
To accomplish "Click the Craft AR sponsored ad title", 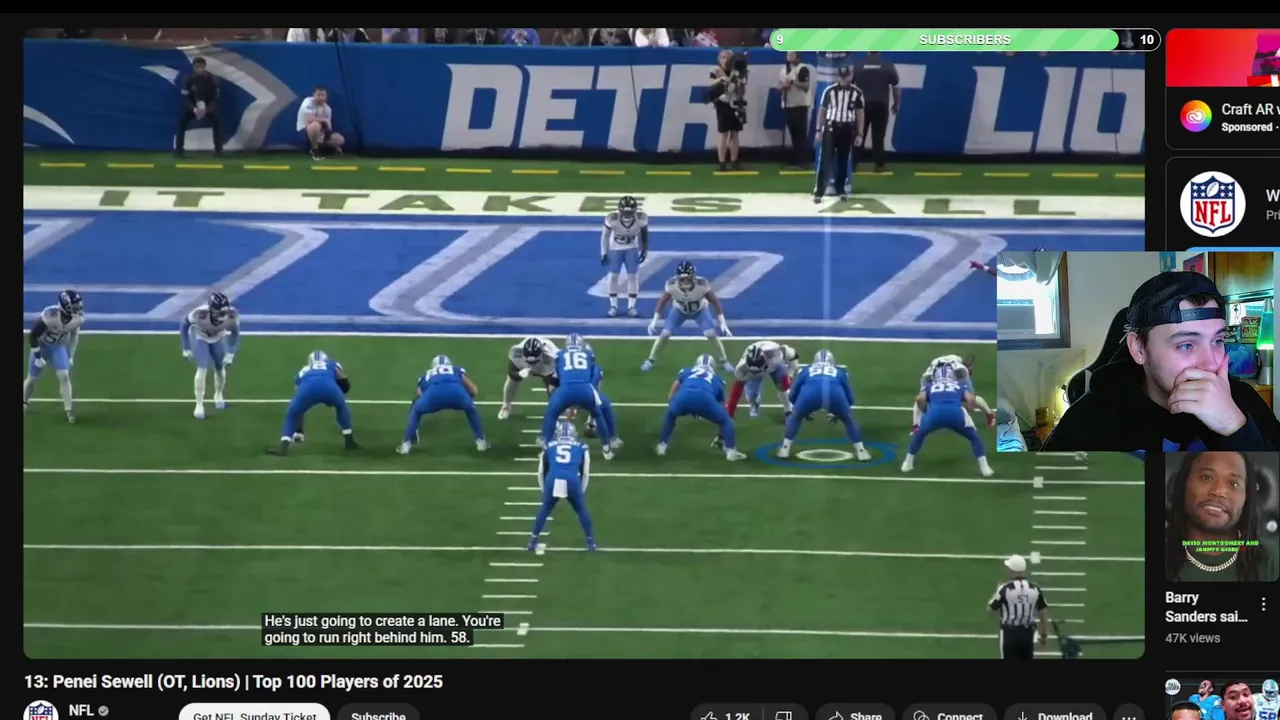I will click(x=1250, y=109).
